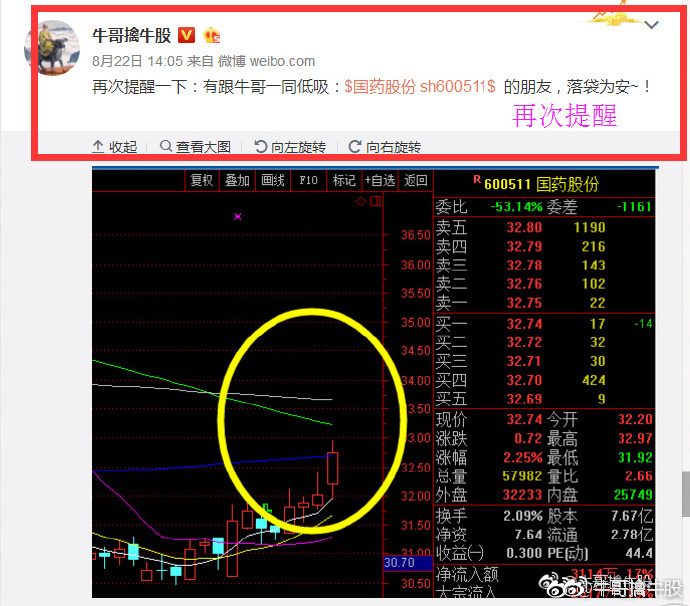The width and height of the screenshot is (690, 606).
Task: Click the PE(动) value 44.4
Action: point(639,553)
